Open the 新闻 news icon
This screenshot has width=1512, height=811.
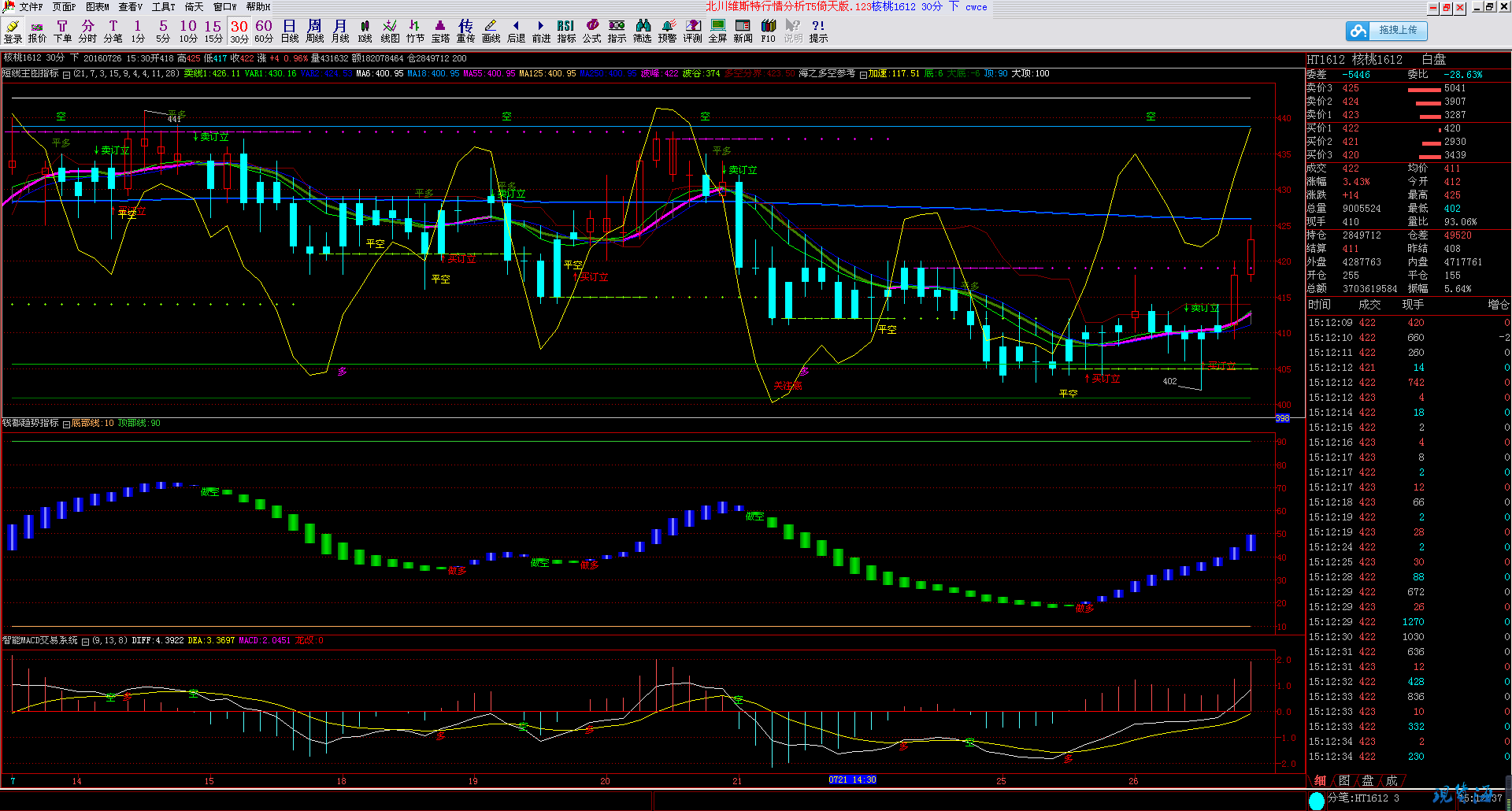tap(743, 31)
